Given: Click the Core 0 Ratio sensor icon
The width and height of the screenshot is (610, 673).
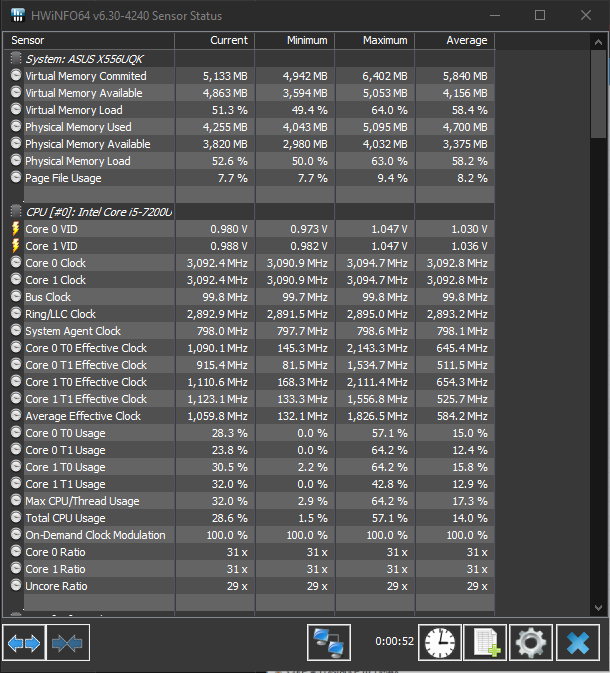Looking at the screenshot, I should coord(16,552).
